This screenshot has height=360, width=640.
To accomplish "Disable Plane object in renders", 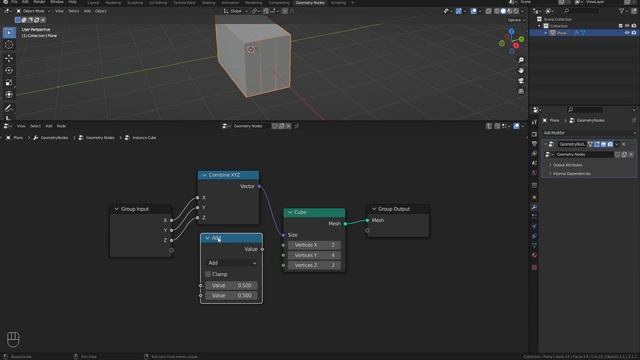I will (x=633, y=33).
